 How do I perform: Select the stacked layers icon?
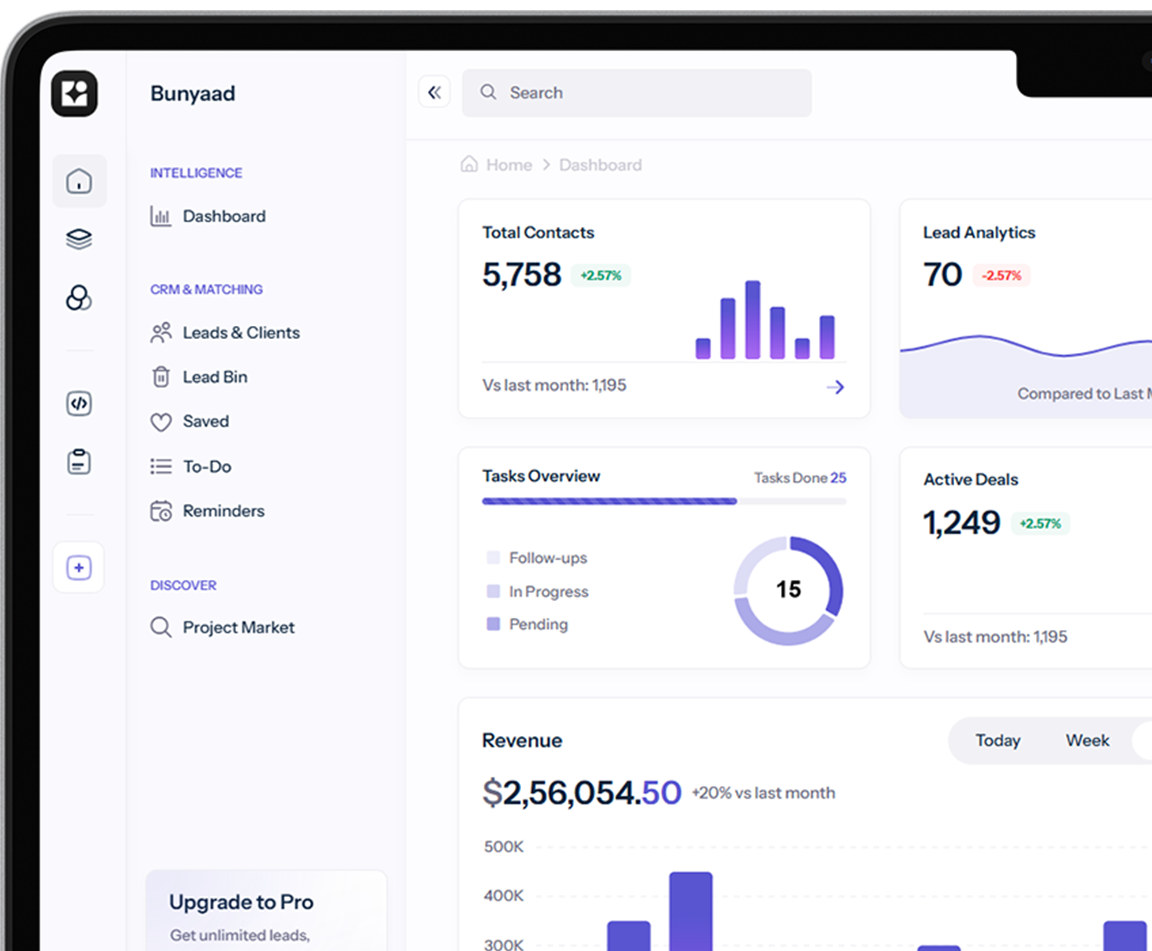pos(79,239)
